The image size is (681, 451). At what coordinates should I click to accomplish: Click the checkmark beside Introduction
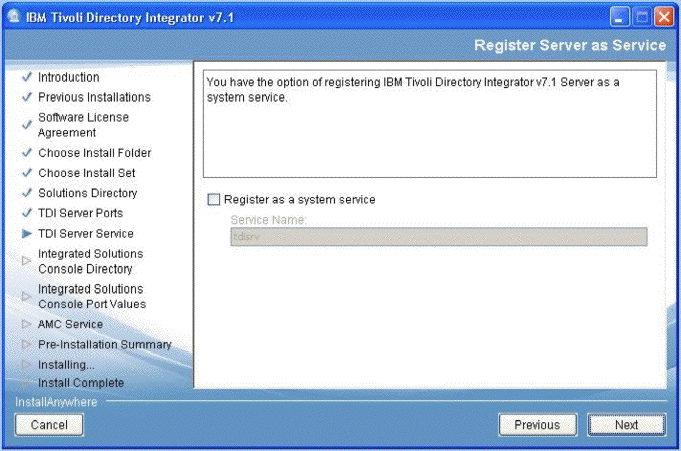tap(26, 77)
